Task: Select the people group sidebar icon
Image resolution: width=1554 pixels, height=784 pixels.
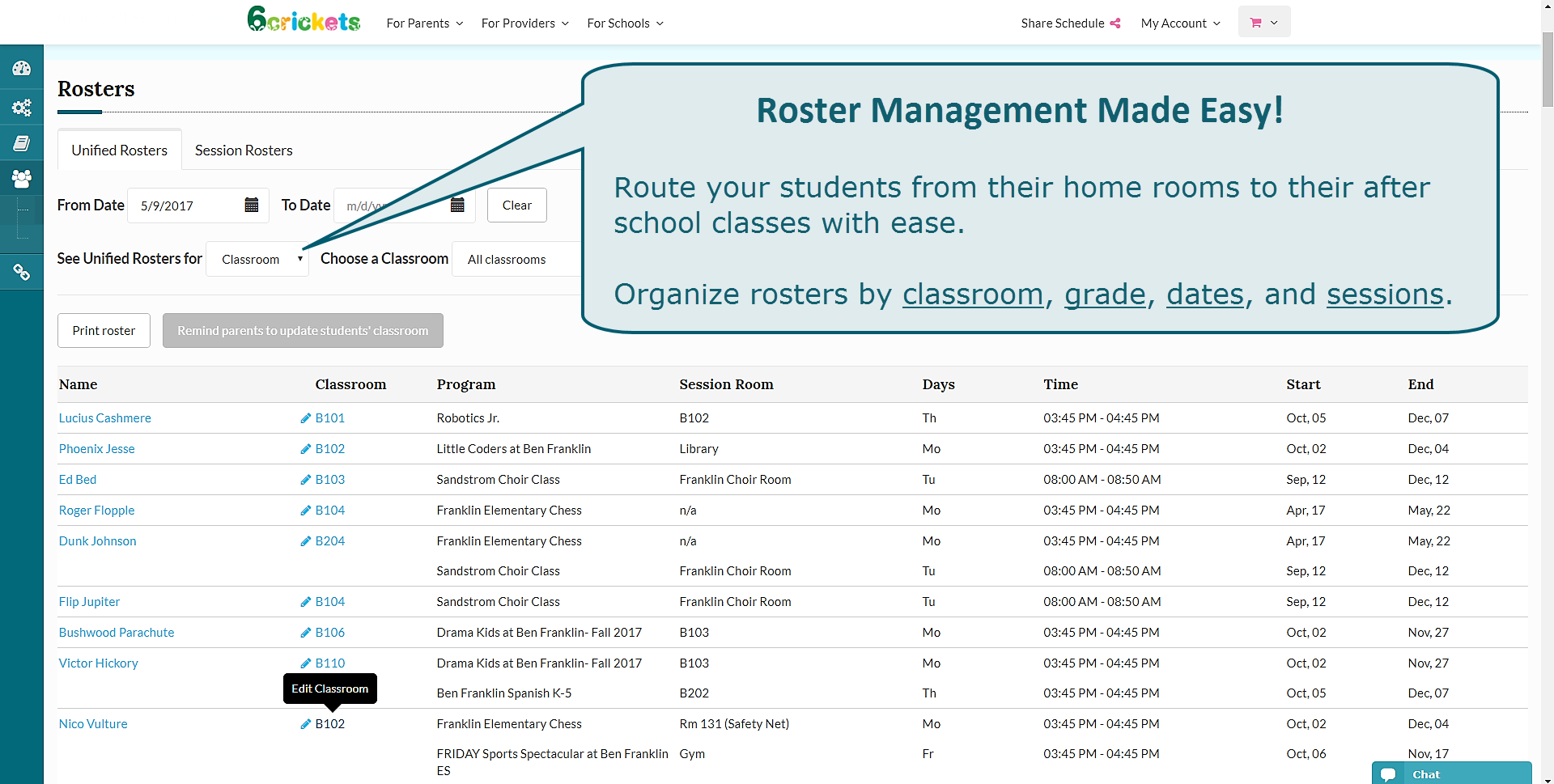Action: click(22, 179)
